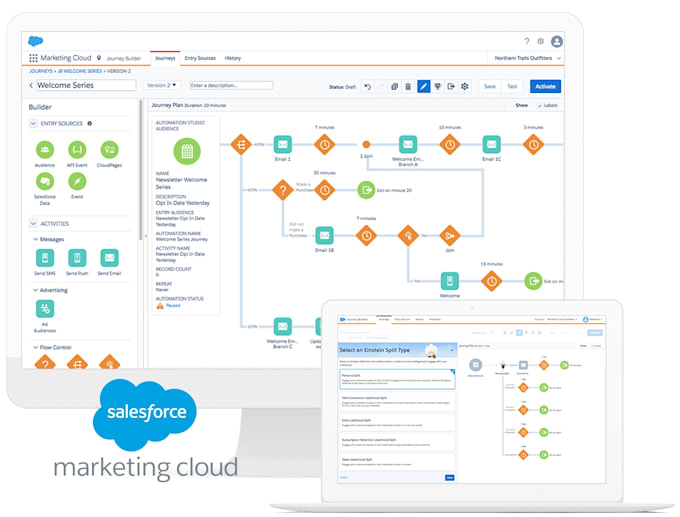680x517 pixels.
Task: Switch to the History tab
Action: tap(232, 58)
